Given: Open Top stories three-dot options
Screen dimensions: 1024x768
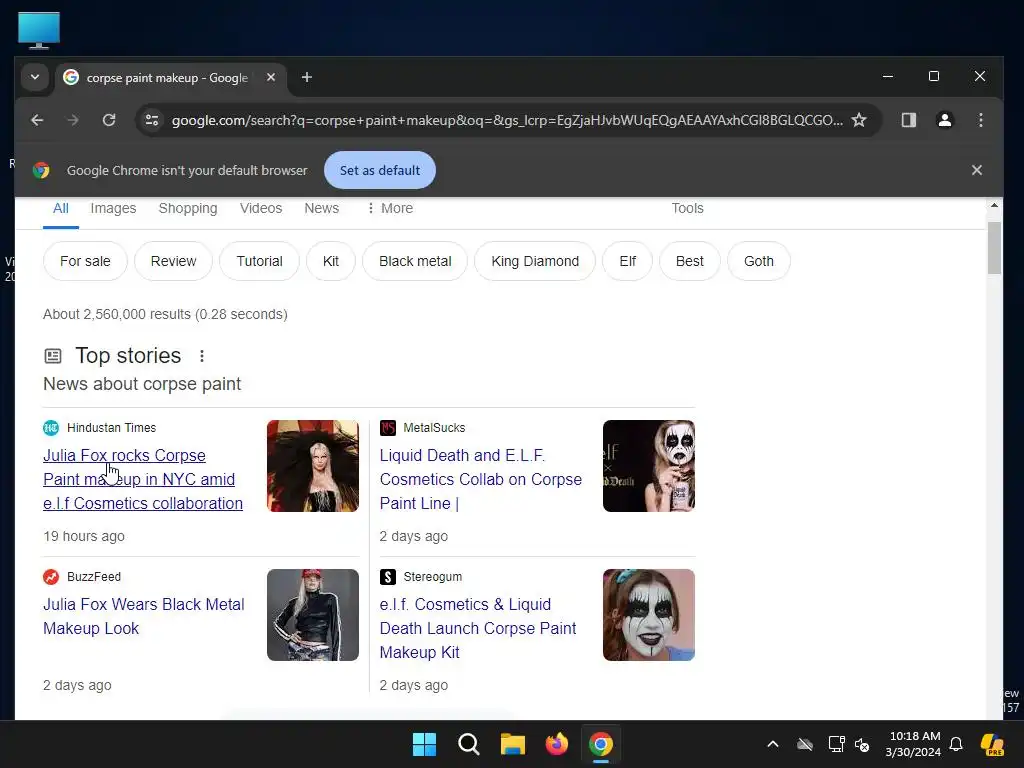Looking at the screenshot, I should (202, 356).
